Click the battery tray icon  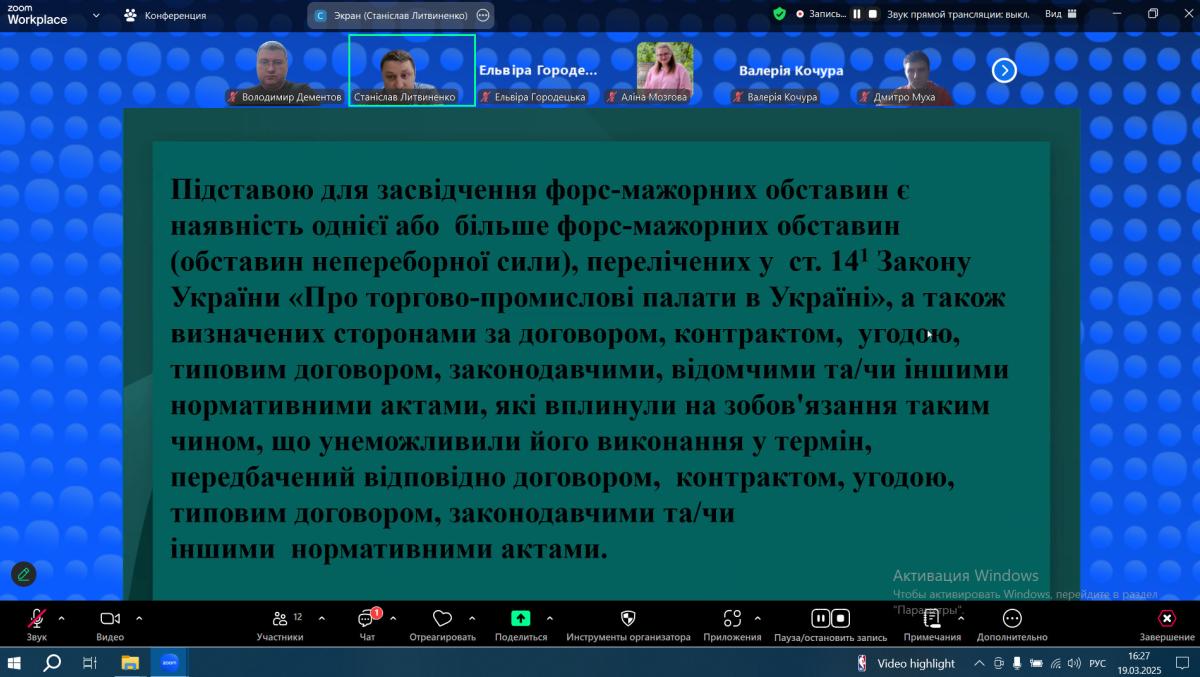(1036, 662)
